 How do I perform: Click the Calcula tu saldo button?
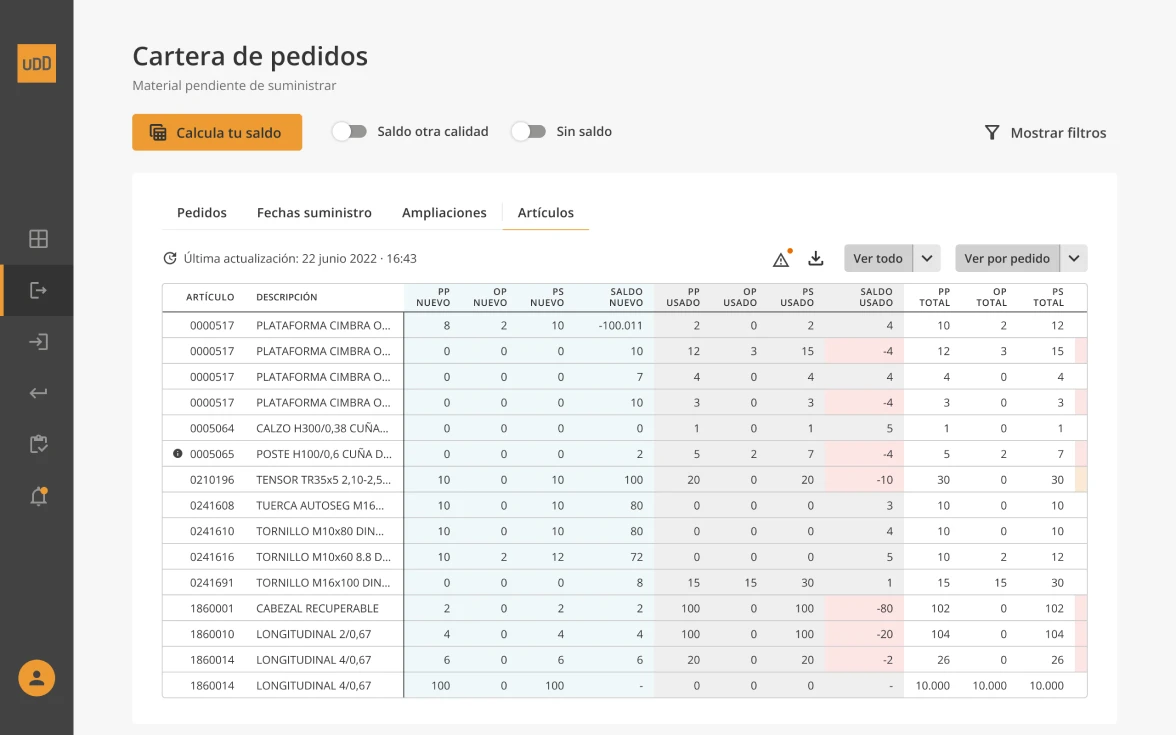click(218, 132)
